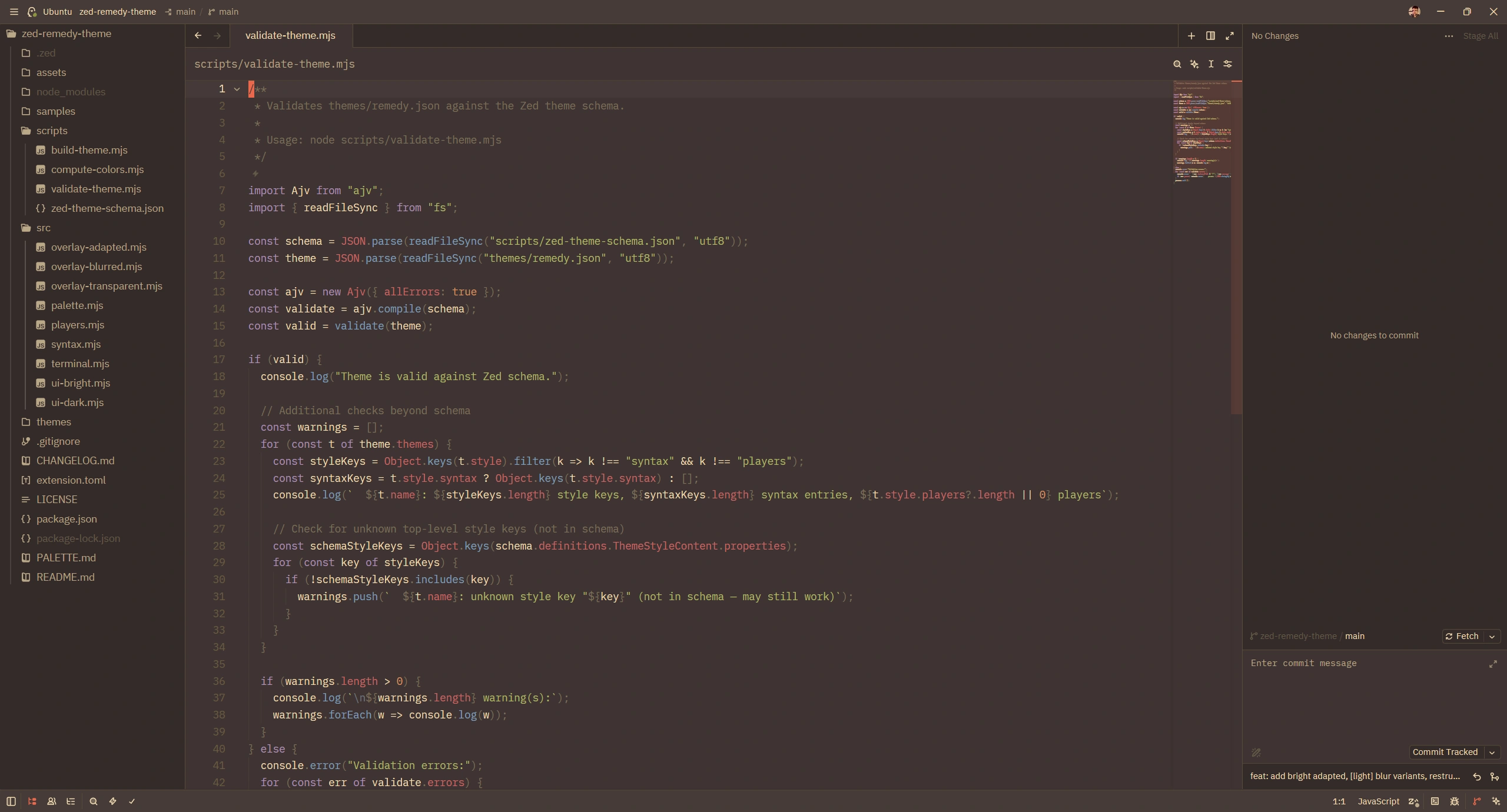
Task: Open the agent panel sparkle icon in status bar
Action: [1496, 801]
